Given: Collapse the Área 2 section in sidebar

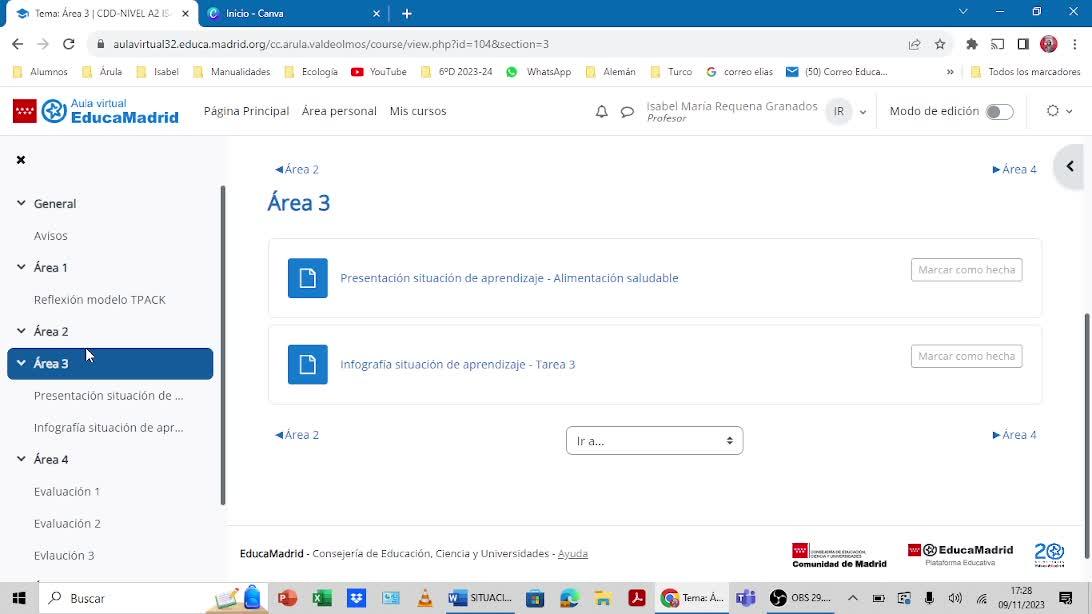Looking at the screenshot, I should pyautogui.click(x=21, y=331).
